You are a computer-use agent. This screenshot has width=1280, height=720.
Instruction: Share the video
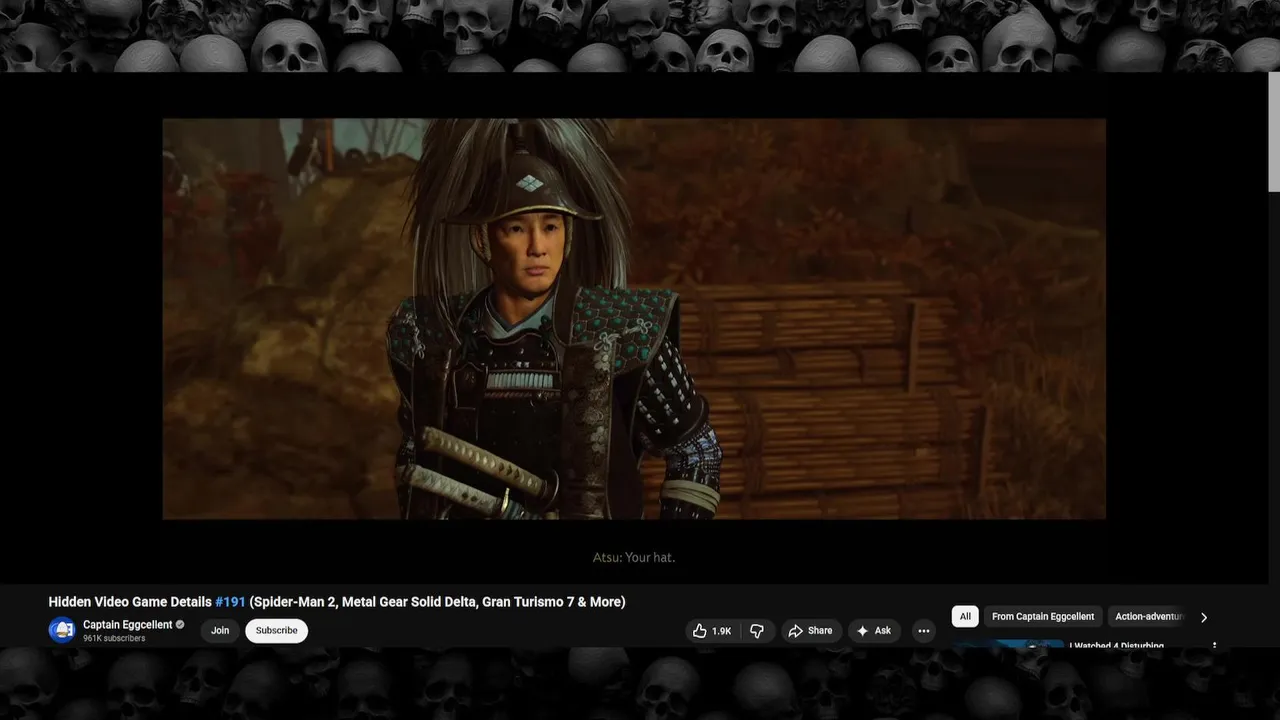click(x=810, y=631)
